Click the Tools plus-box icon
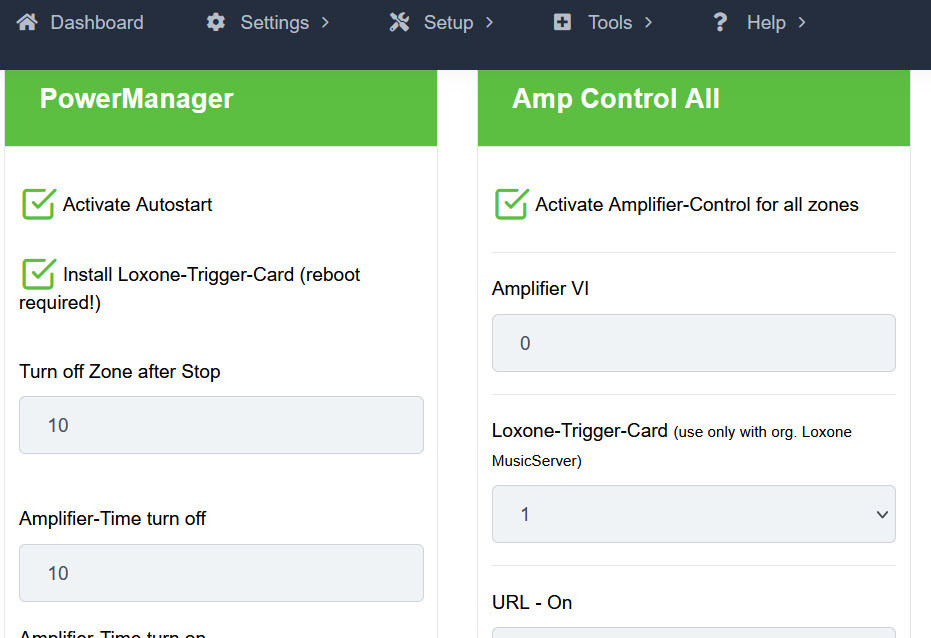931x638 pixels. 563,22
